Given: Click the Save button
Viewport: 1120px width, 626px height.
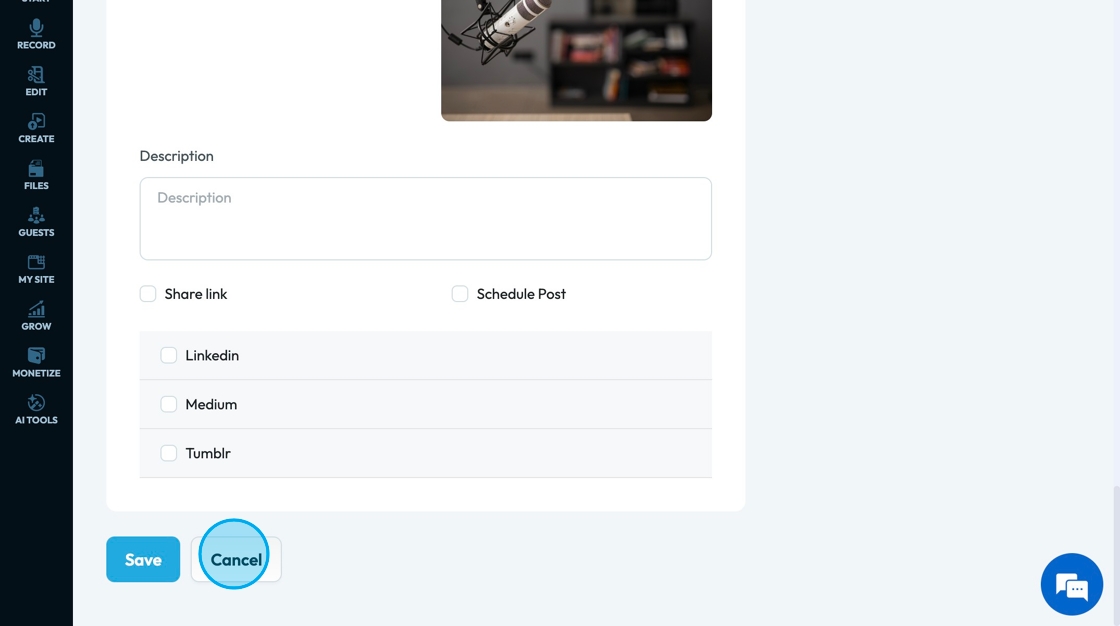Looking at the screenshot, I should [x=143, y=560].
